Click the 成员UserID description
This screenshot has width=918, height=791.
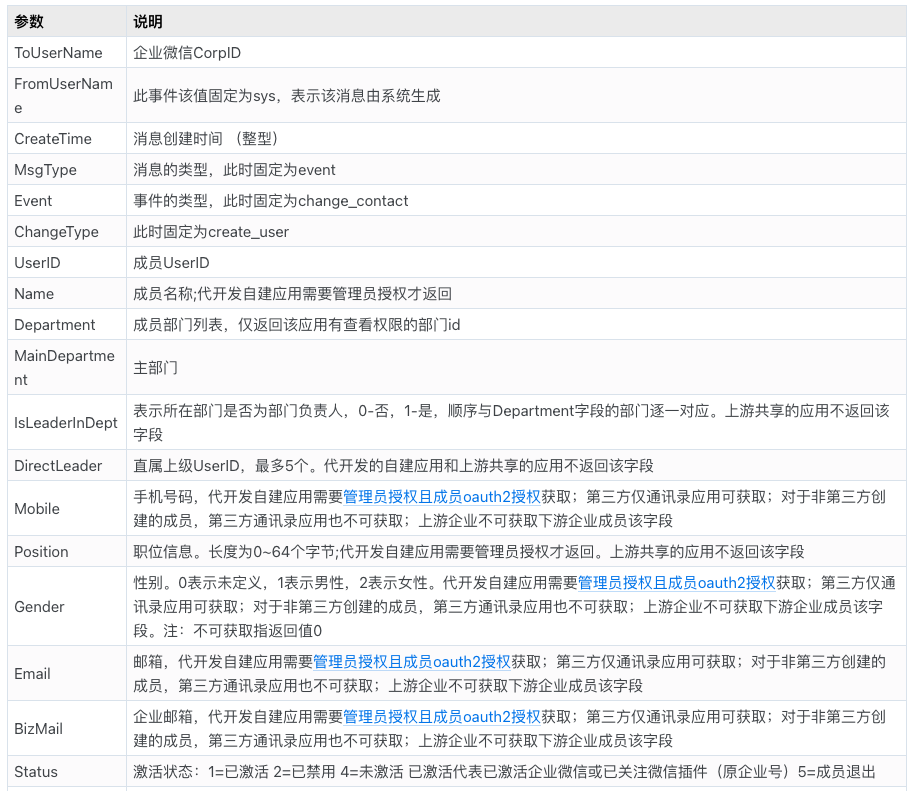172,263
